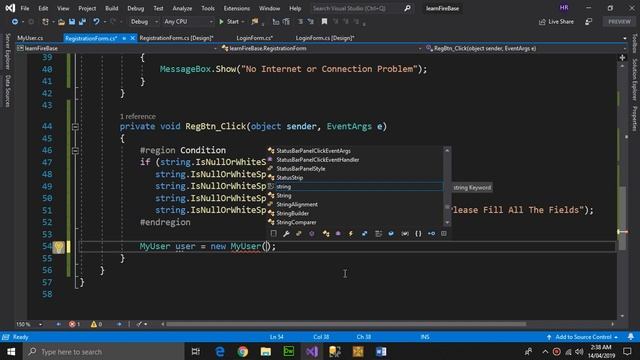
Task: Open File Explorer from the taskbar
Action: pyautogui.click(x=266, y=351)
